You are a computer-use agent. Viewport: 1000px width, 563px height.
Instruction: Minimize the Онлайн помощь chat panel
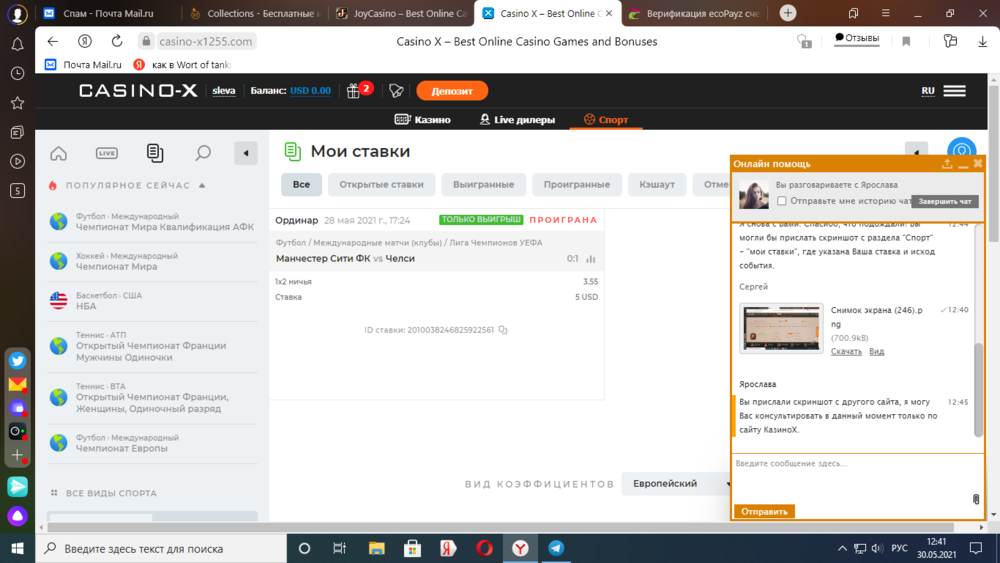pos(963,165)
